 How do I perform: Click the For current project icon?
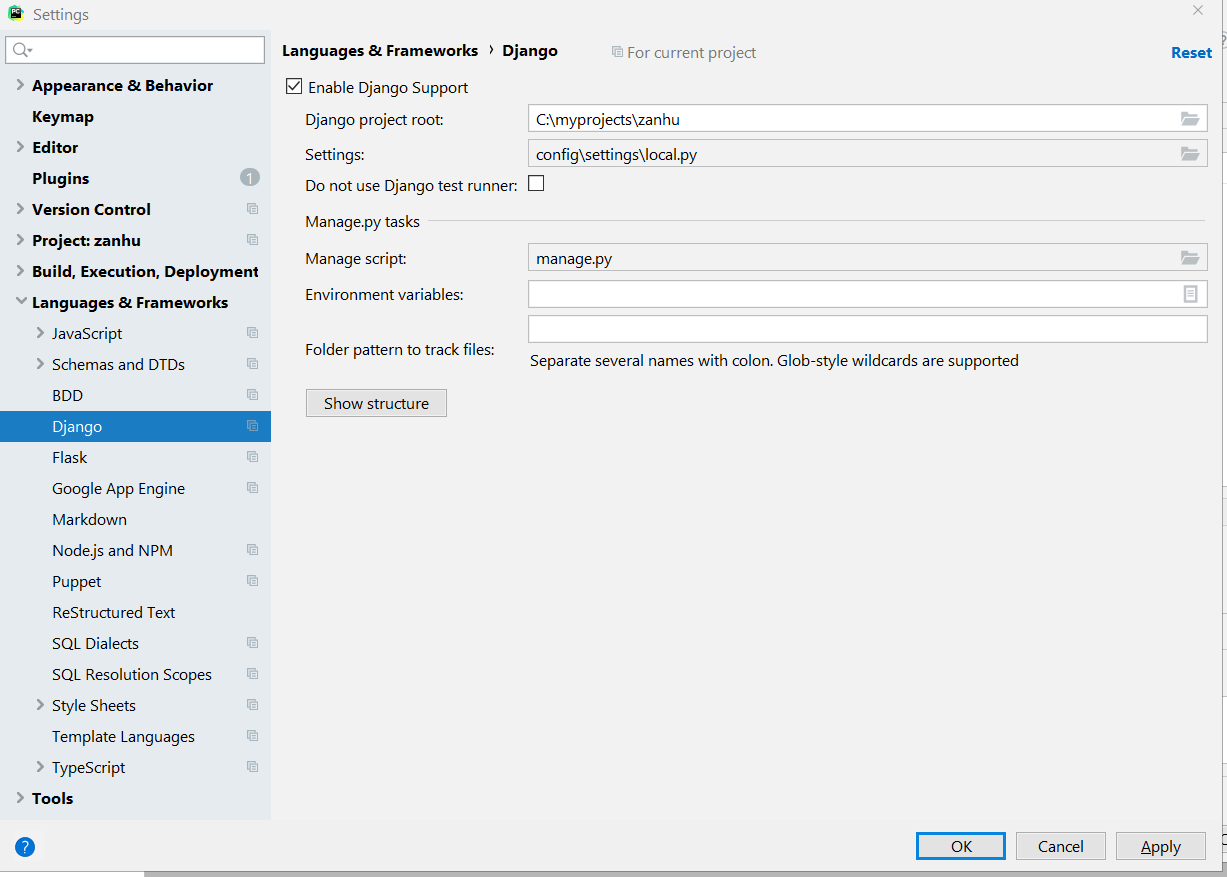pyautogui.click(x=617, y=52)
